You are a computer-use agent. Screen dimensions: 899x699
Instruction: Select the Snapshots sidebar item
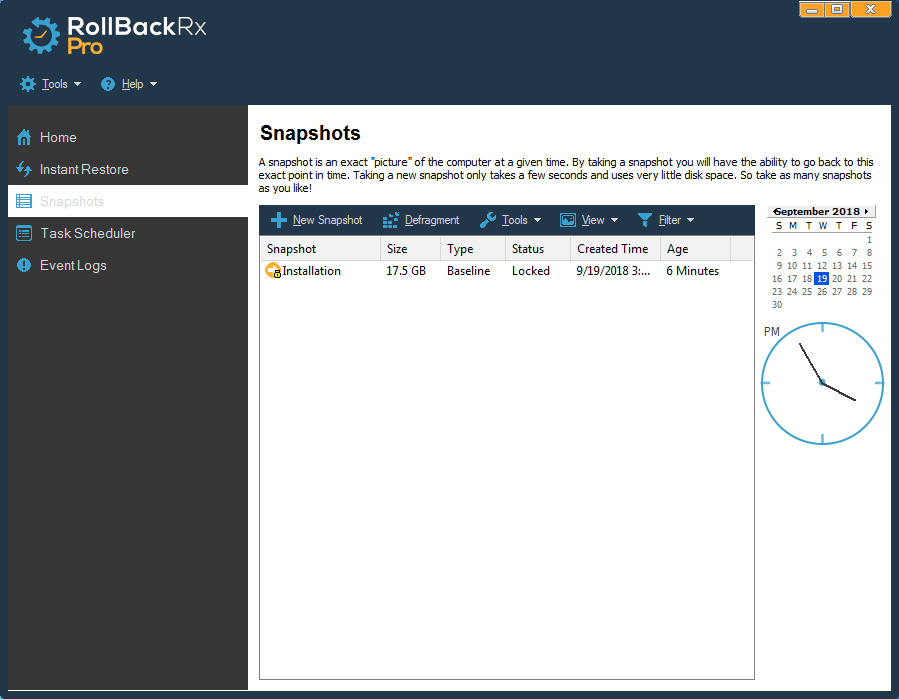128,201
